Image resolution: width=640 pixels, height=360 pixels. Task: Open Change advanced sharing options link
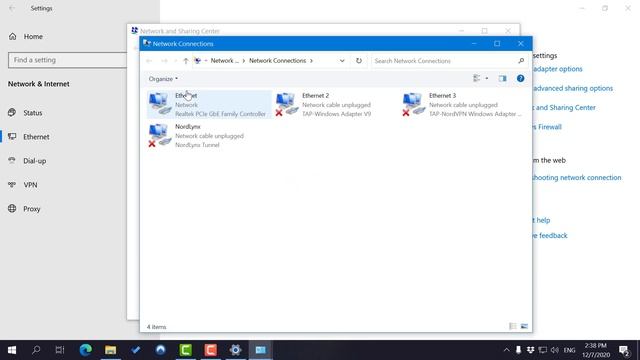[573, 88]
